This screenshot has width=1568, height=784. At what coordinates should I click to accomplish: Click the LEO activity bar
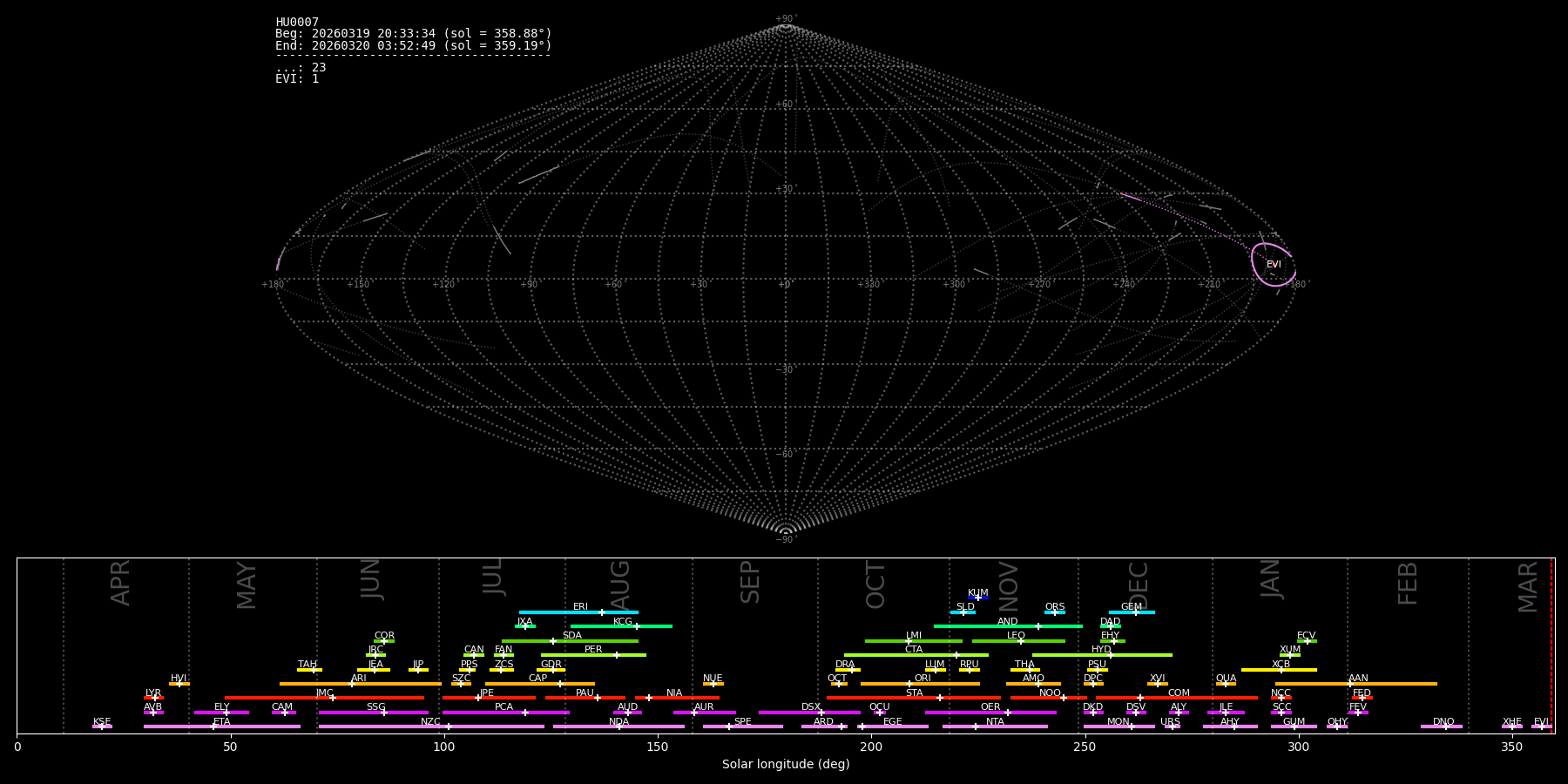tap(1018, 641)
